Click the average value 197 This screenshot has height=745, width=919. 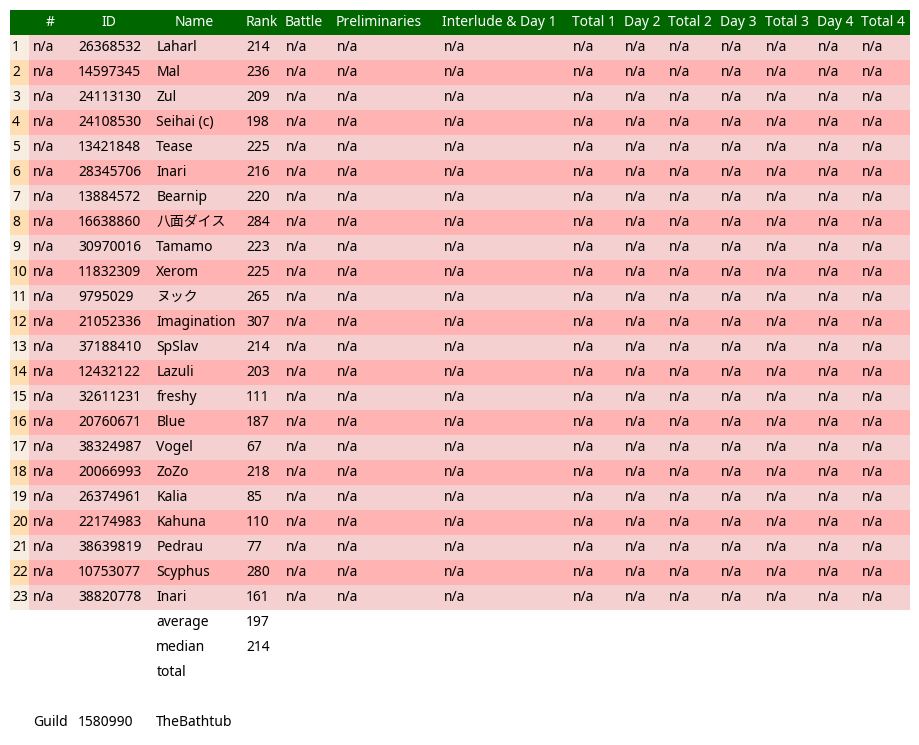pos(257,621)
